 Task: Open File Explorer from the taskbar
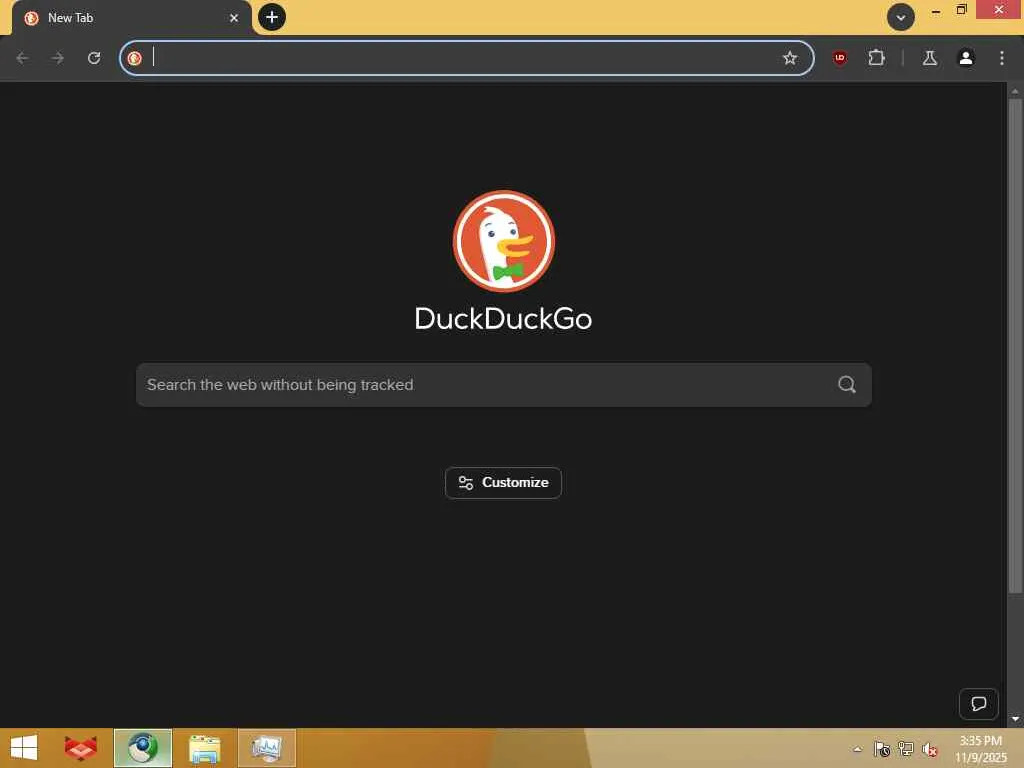(204, 748)
